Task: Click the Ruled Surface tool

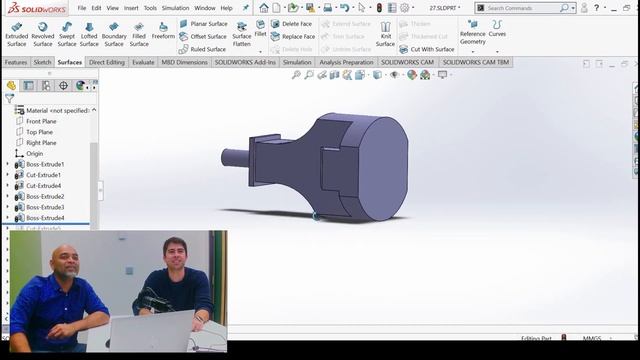Action: coord(202,49)
